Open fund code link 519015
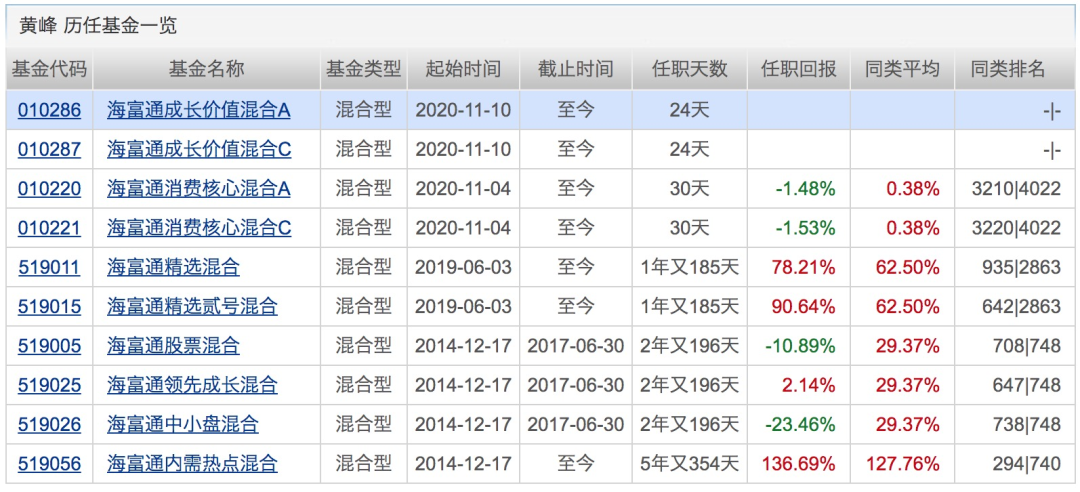Viewport: 1080px width, 492px height. click(49, 307)
